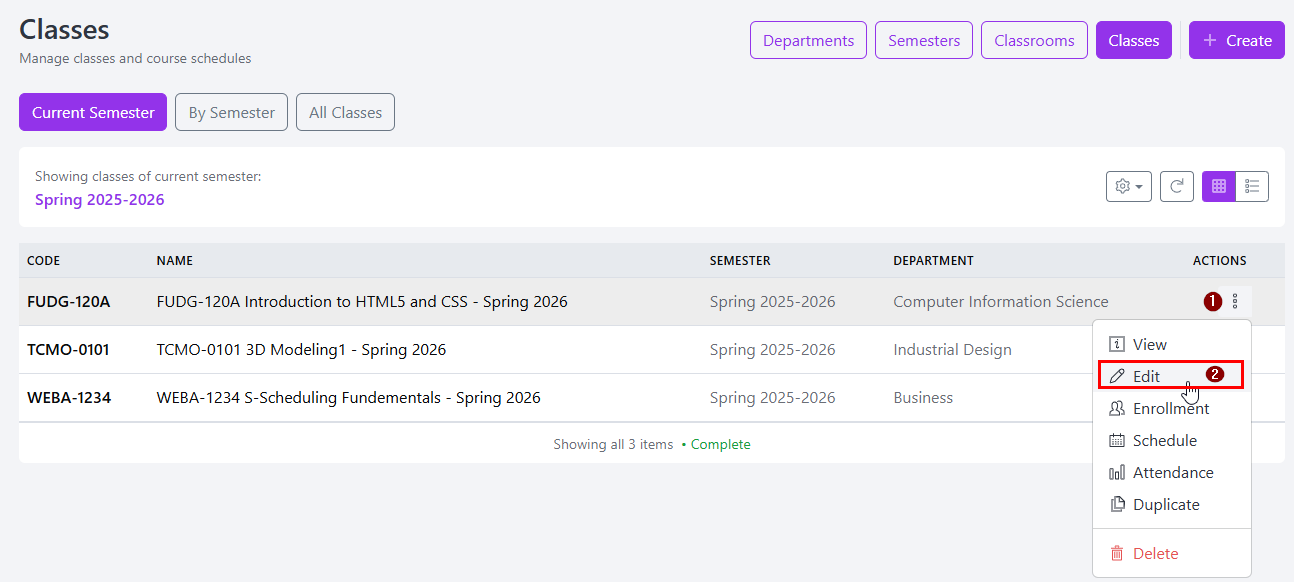This screenshot has height=582, width=1294.
Task: Switch to grid table view
Action: [x=1219, y=186]
